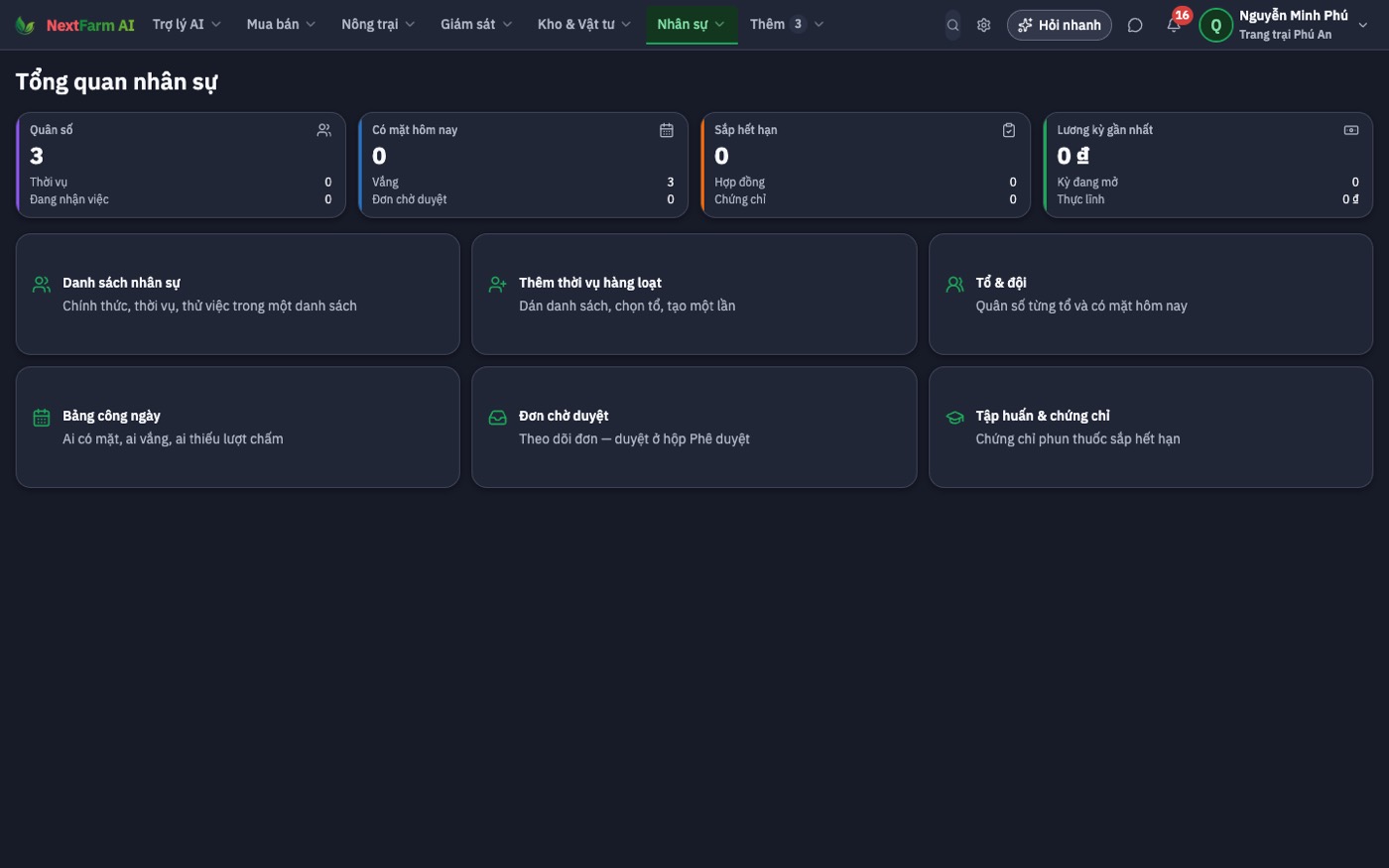Open the user account chevron dropdown
Viewport: 1389px width, 868px height.
[1363, 25]
